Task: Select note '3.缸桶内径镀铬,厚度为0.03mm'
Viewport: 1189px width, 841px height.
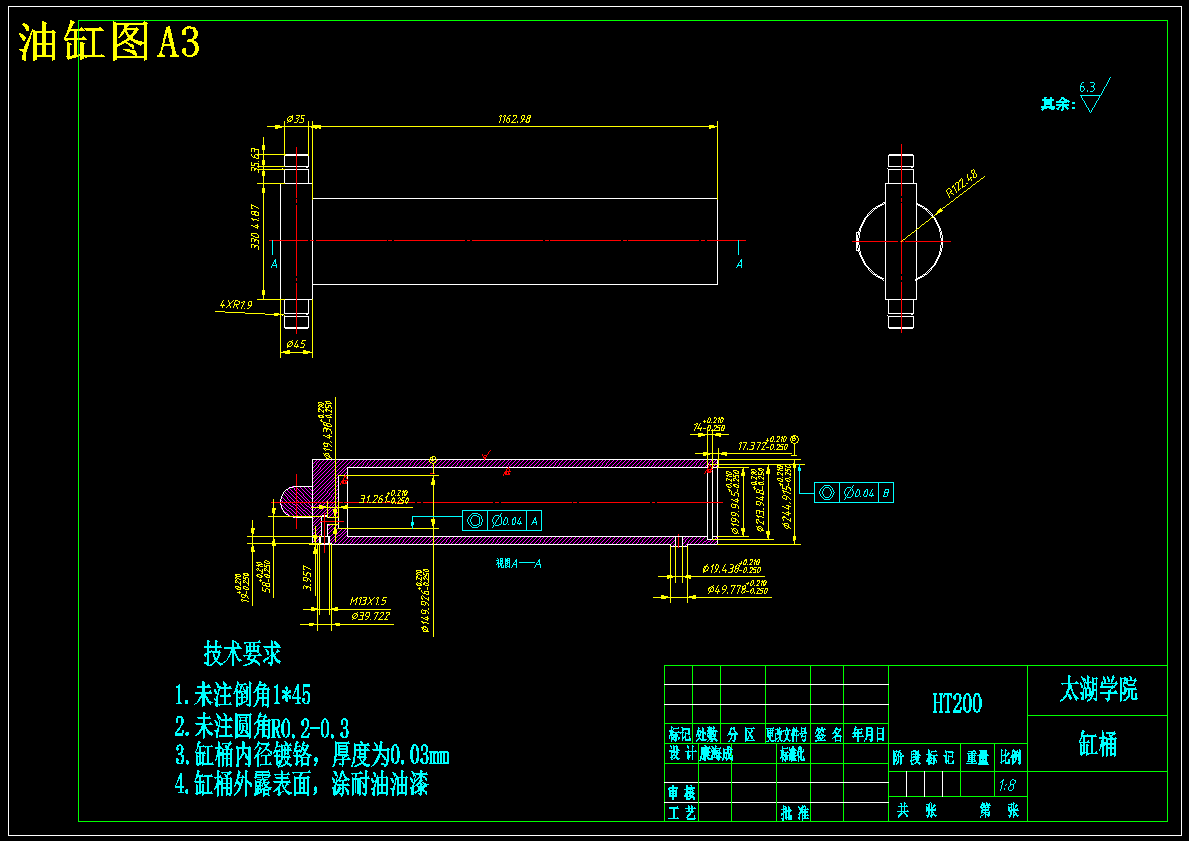Action: point(312,755)
